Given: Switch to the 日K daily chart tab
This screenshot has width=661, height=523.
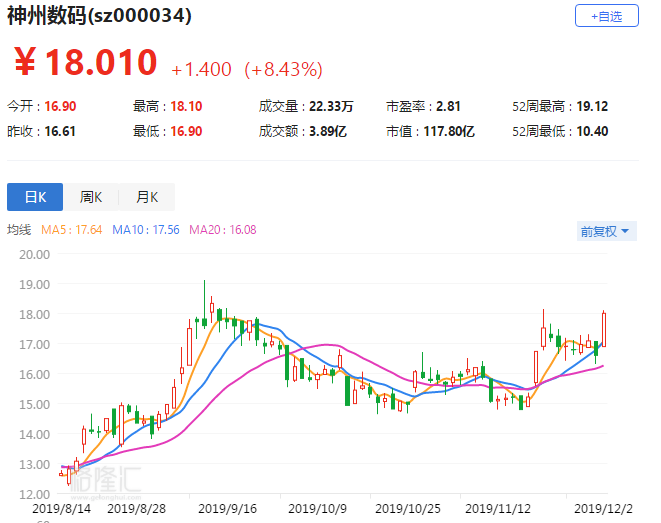Looking at the screenshot, I should tap(35, 197).
